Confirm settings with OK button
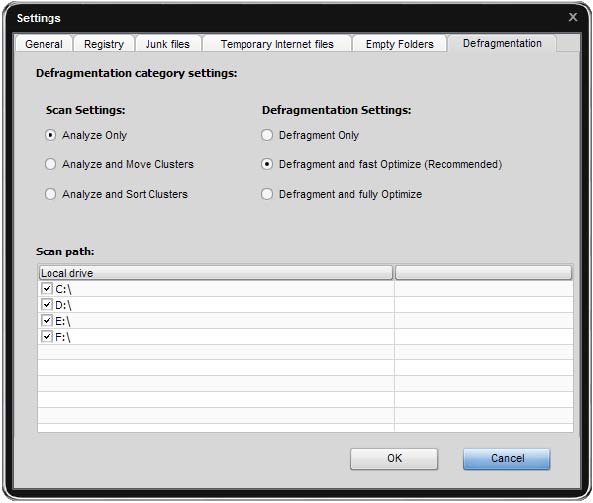This screenshot has height=503, width=593. pos(394,459)
